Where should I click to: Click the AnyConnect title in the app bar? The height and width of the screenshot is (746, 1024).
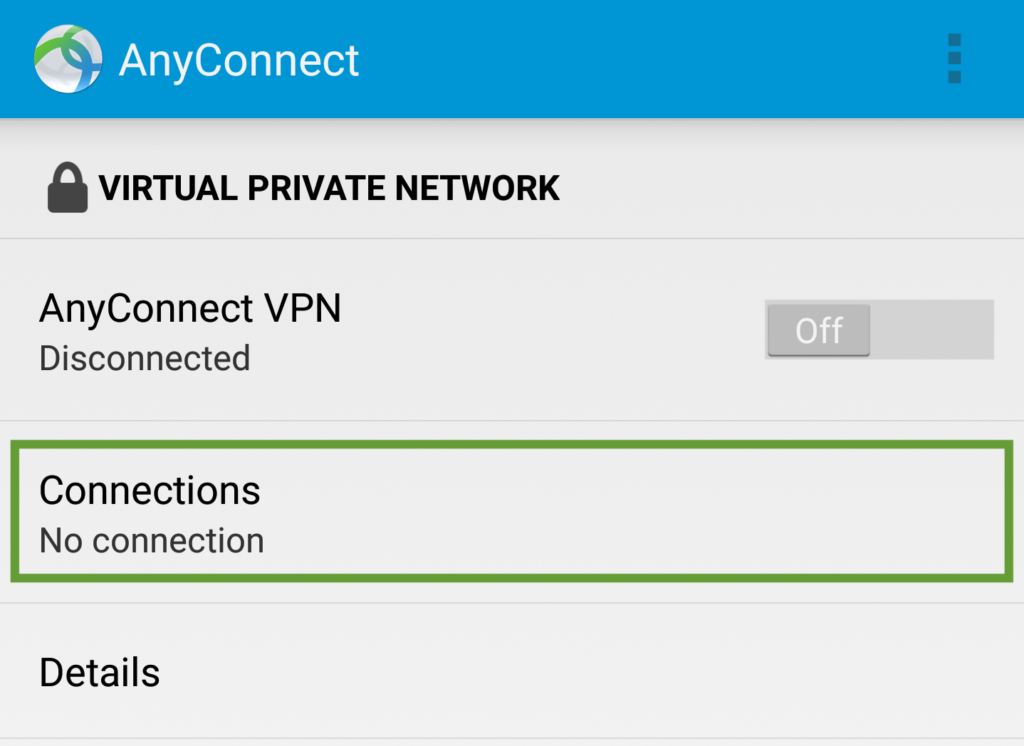pos(239,61)
